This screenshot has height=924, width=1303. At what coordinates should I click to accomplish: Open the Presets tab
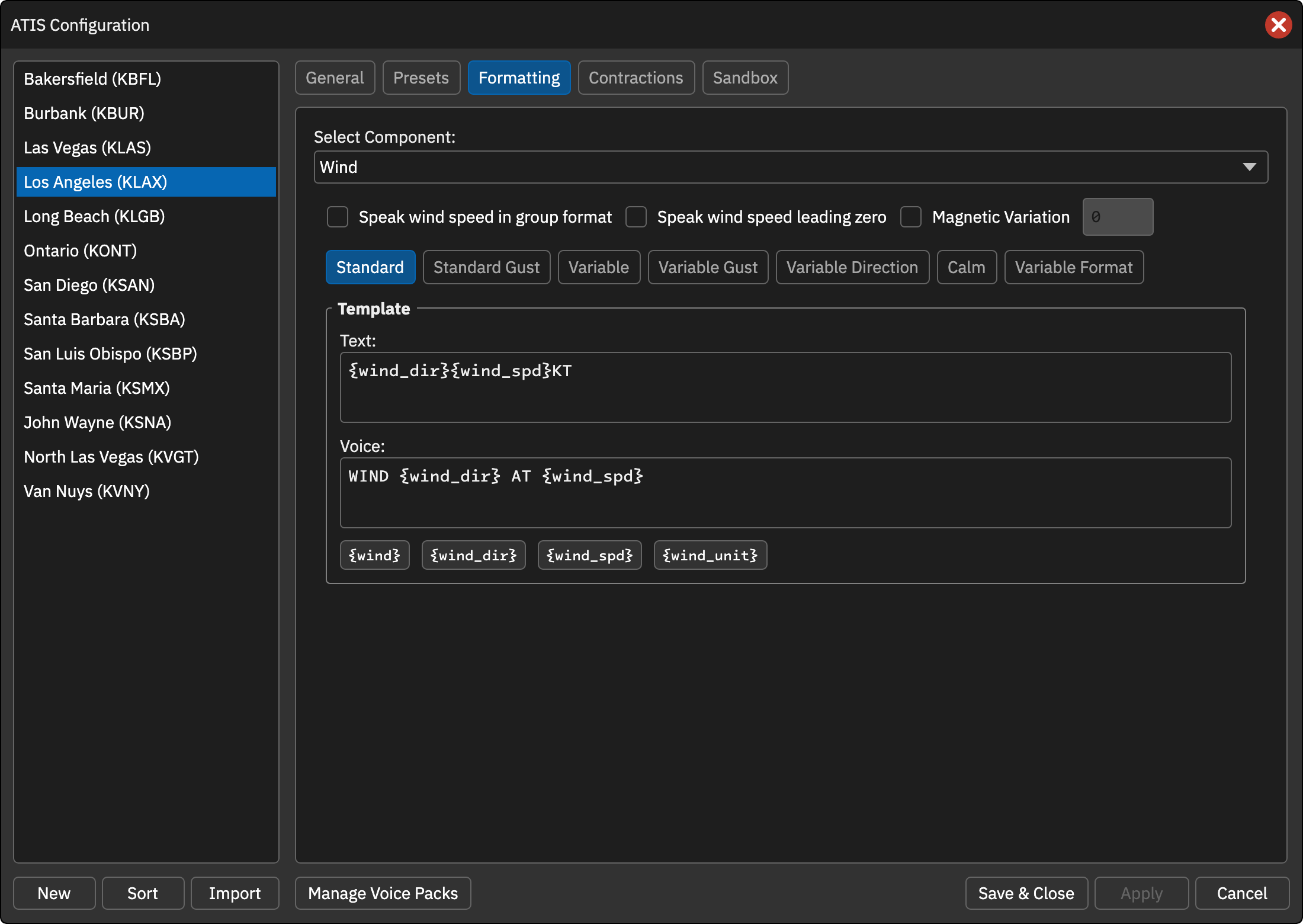[x=421, y=78]
